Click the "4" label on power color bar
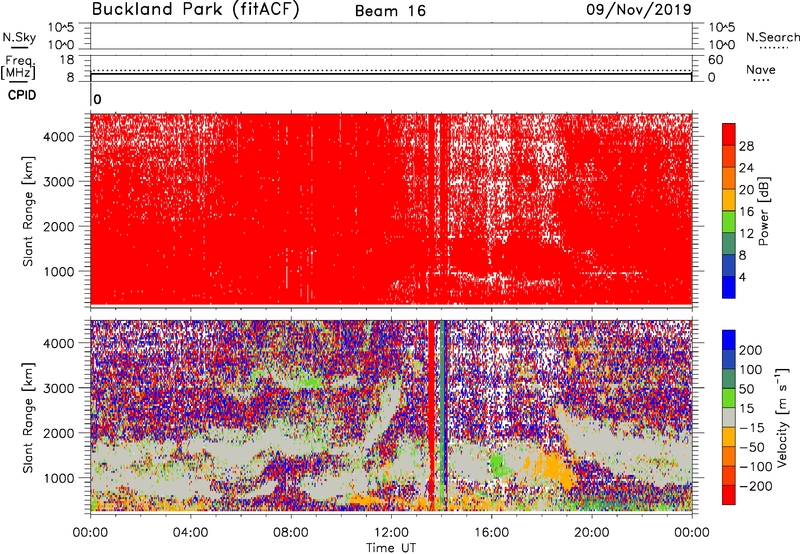 (742, 277)
